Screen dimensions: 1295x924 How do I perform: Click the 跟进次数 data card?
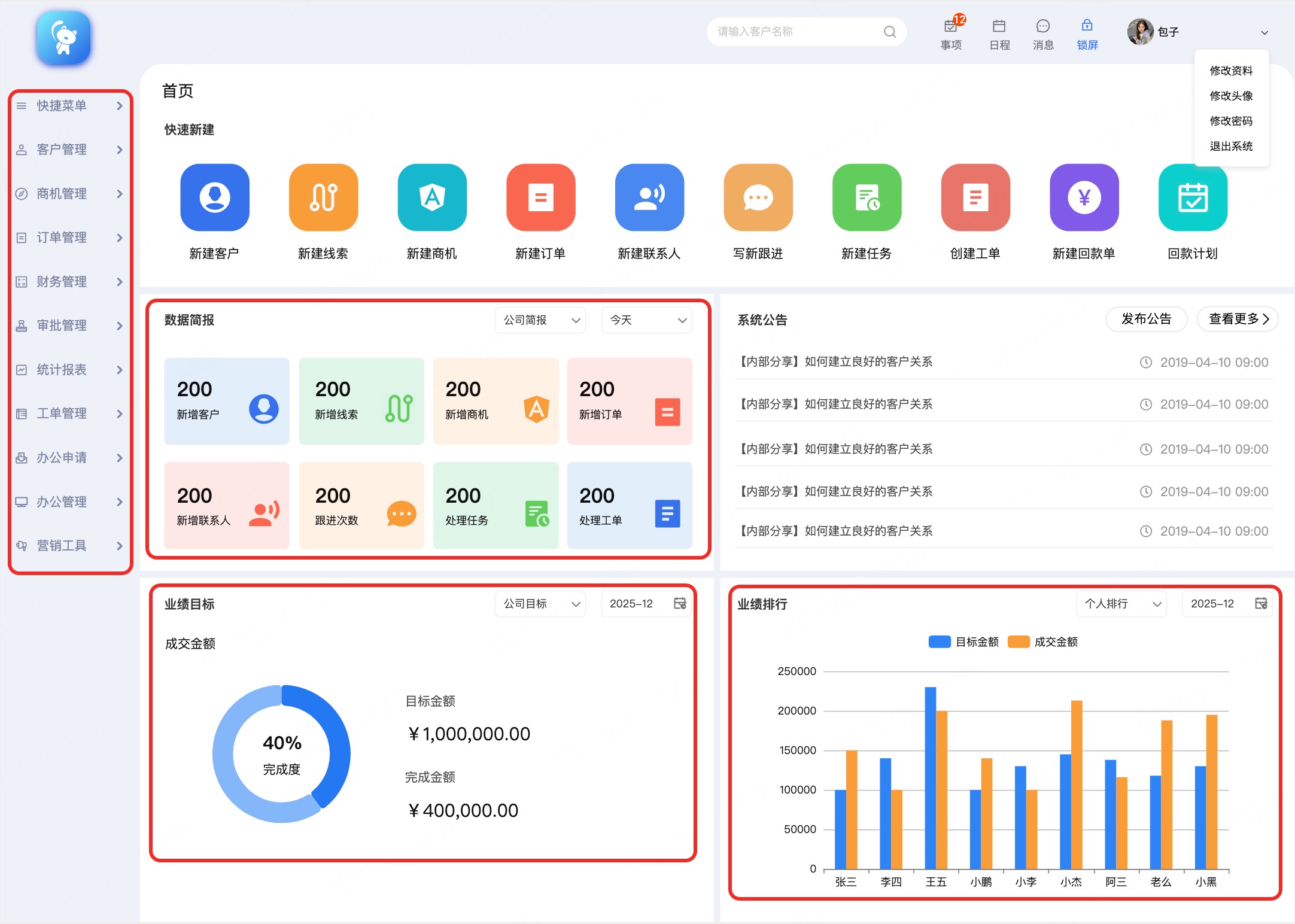pyautogui.click(x=361, y=506)
